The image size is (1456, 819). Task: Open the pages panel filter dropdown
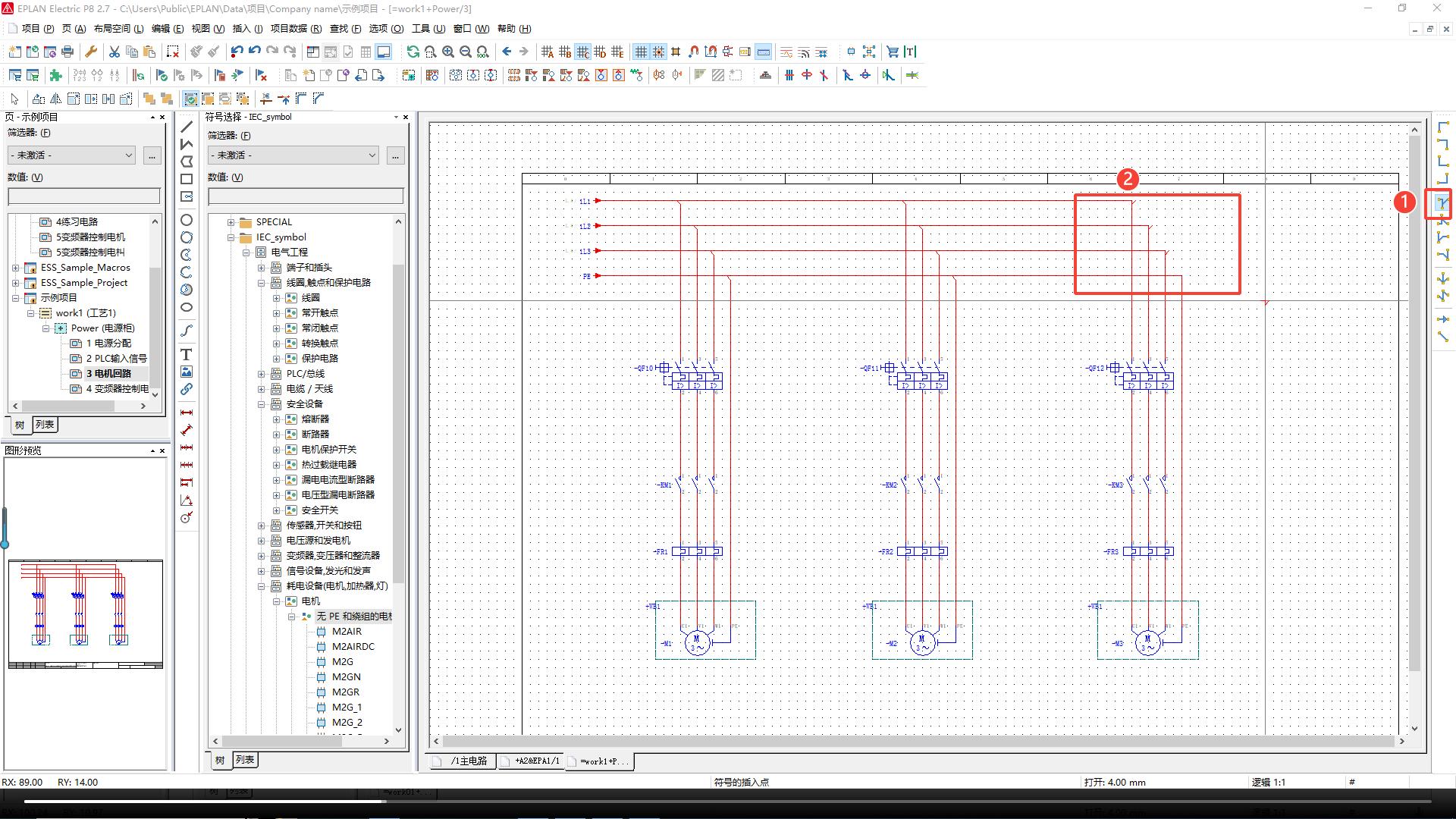click(72, 155)
